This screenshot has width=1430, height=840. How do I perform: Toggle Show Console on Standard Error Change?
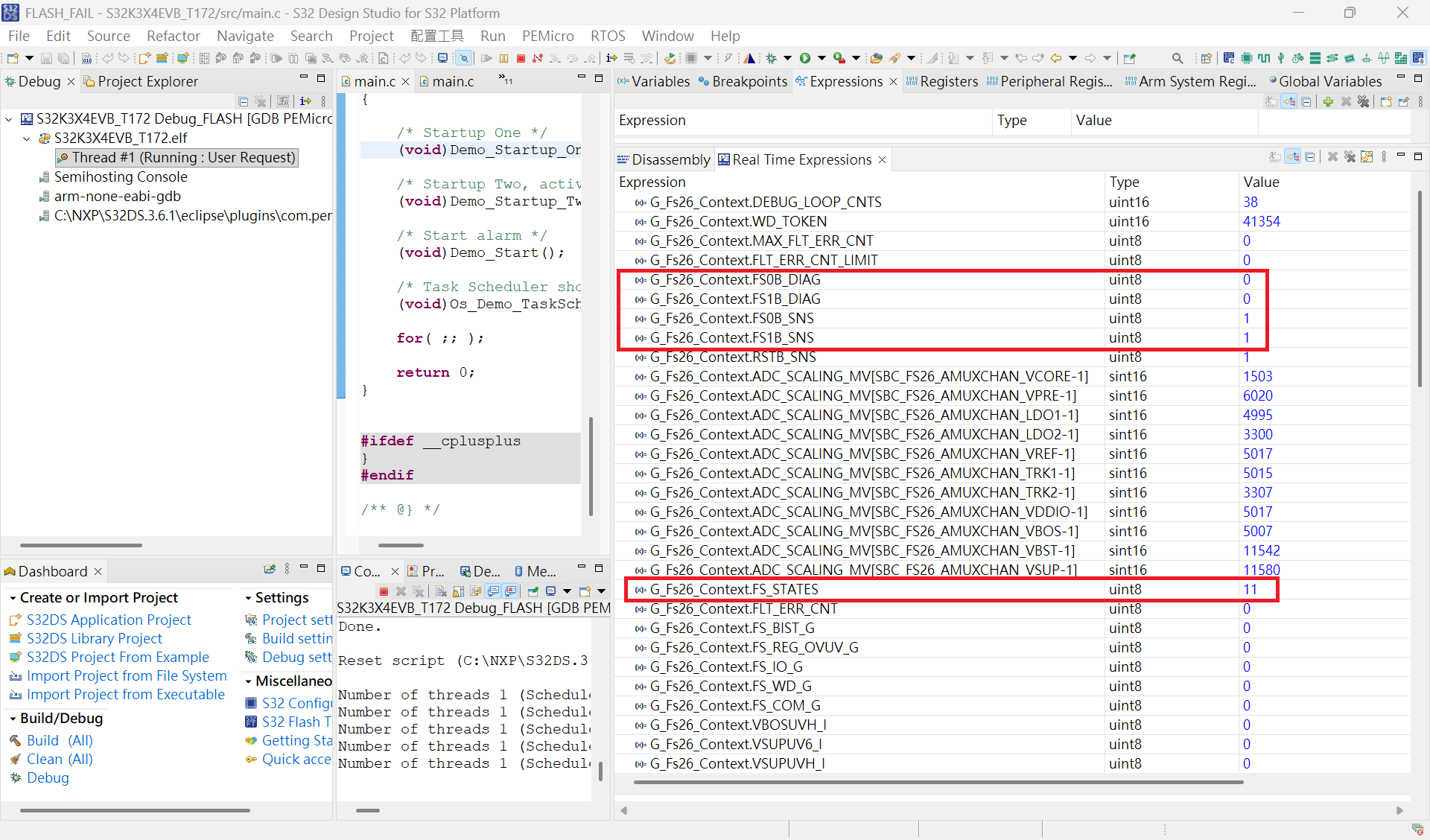pyautogui.click(x=510, y=591)
